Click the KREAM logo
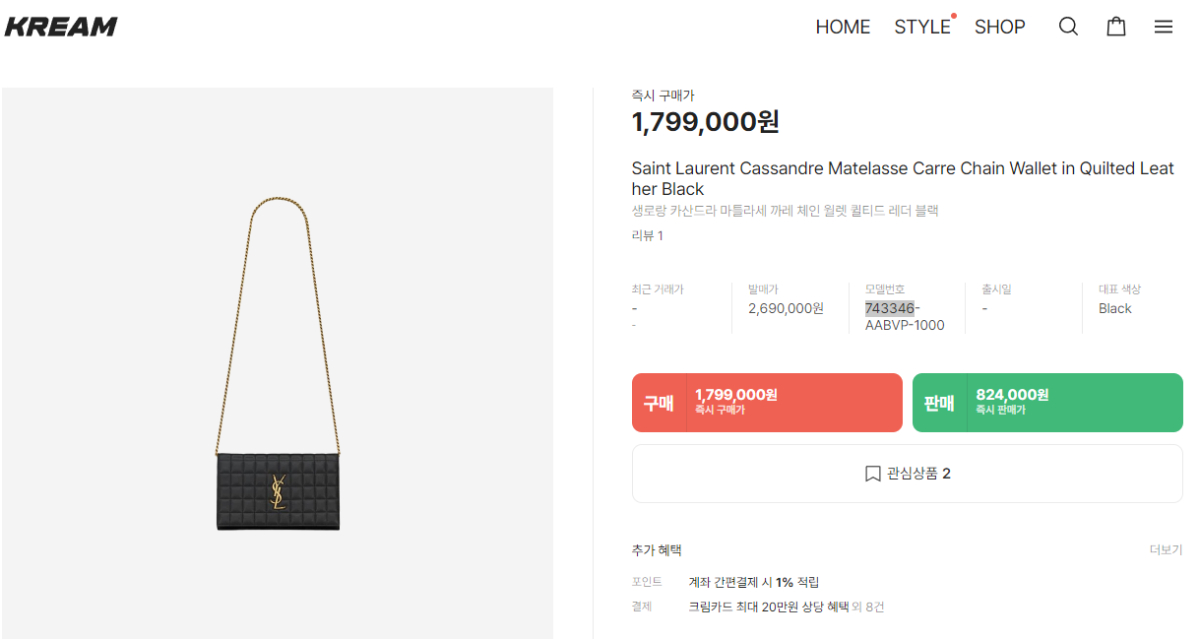The height and width of the screenshot is (639, 1200). (61, 27)
